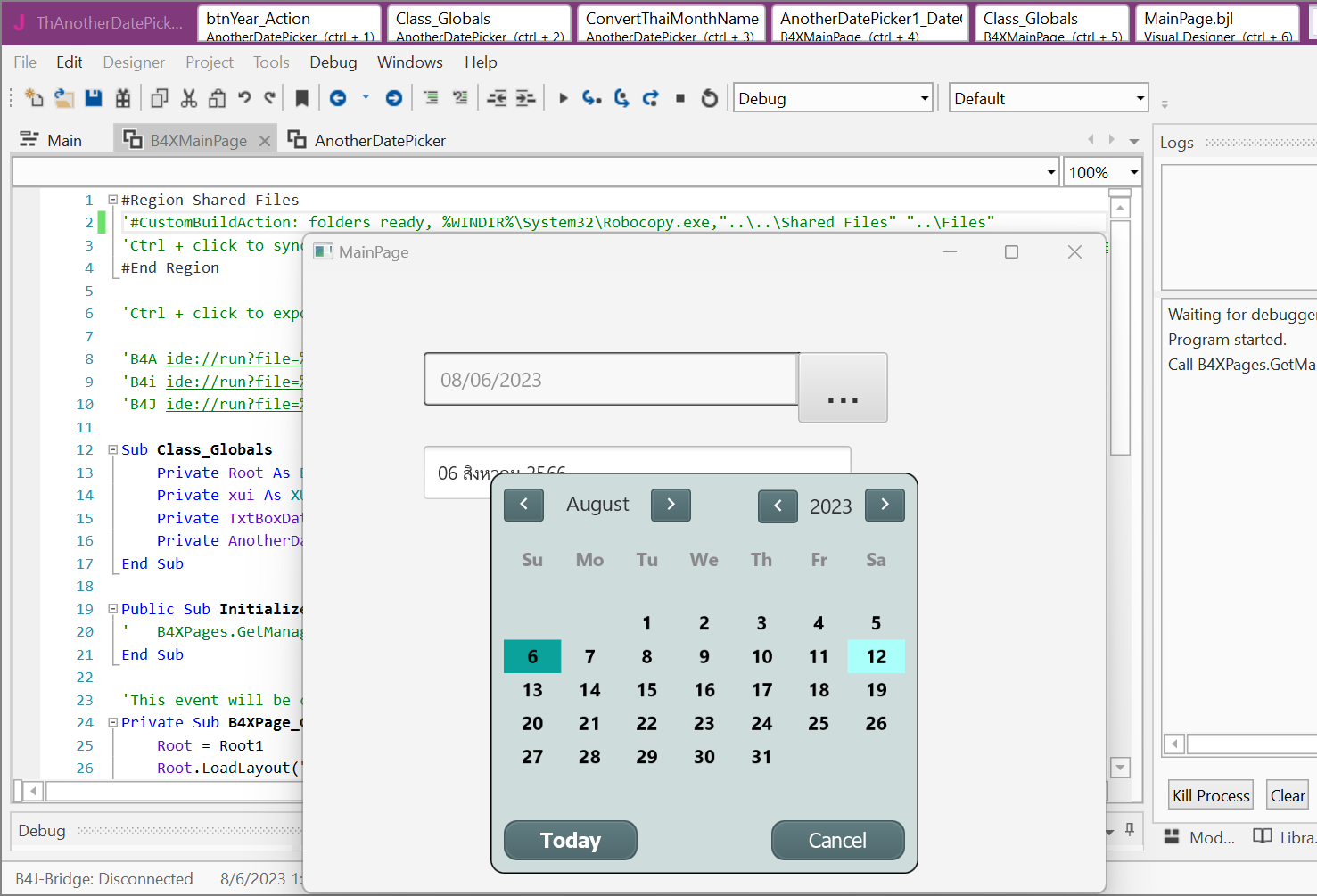Open the Windows menu
This screenshot has width=1317, height=896.
point(410,62)
